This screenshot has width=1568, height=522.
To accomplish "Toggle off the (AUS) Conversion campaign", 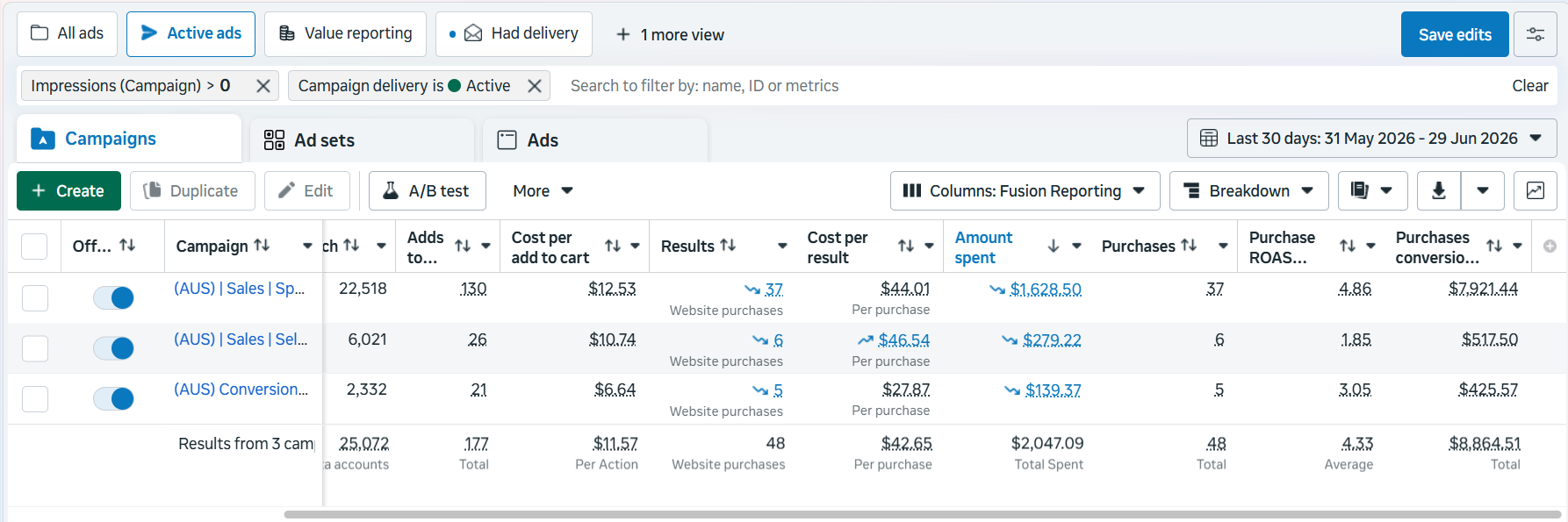I will pos(113,399).
